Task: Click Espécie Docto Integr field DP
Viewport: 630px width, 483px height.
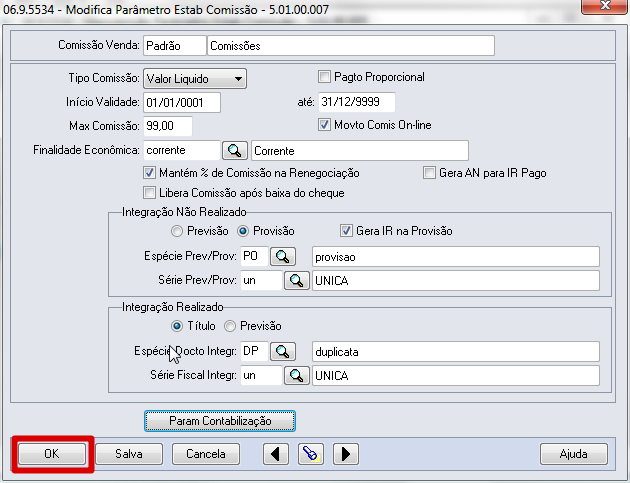Action: [254, 351]
